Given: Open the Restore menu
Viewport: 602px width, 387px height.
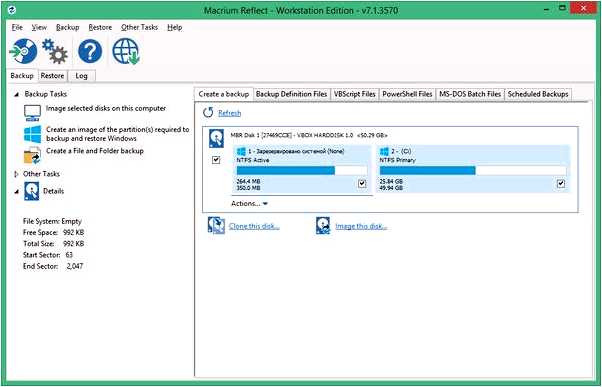Looking at the screenshot, I should pos(100,27).
